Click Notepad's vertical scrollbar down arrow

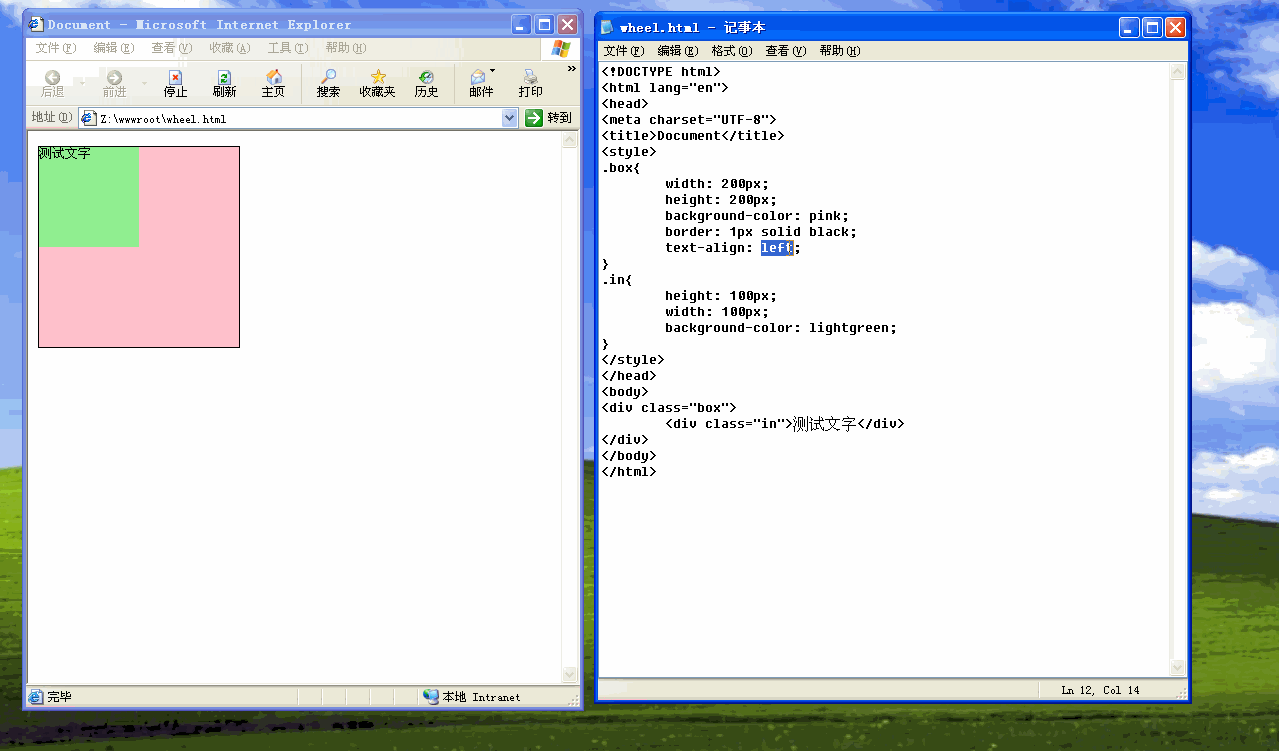(x=1177, y=667)
